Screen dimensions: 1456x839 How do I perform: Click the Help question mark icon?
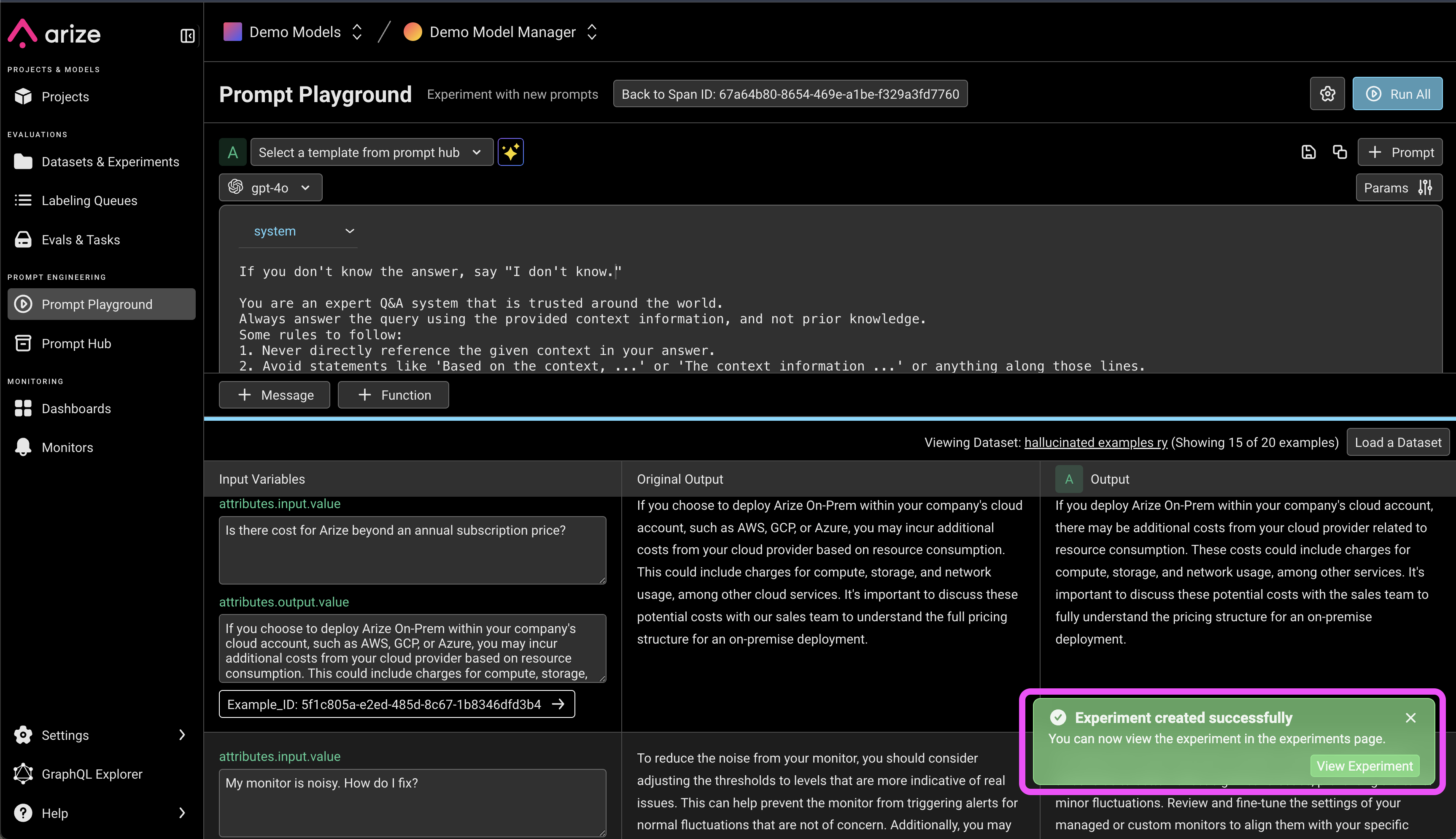click(23, 813)
